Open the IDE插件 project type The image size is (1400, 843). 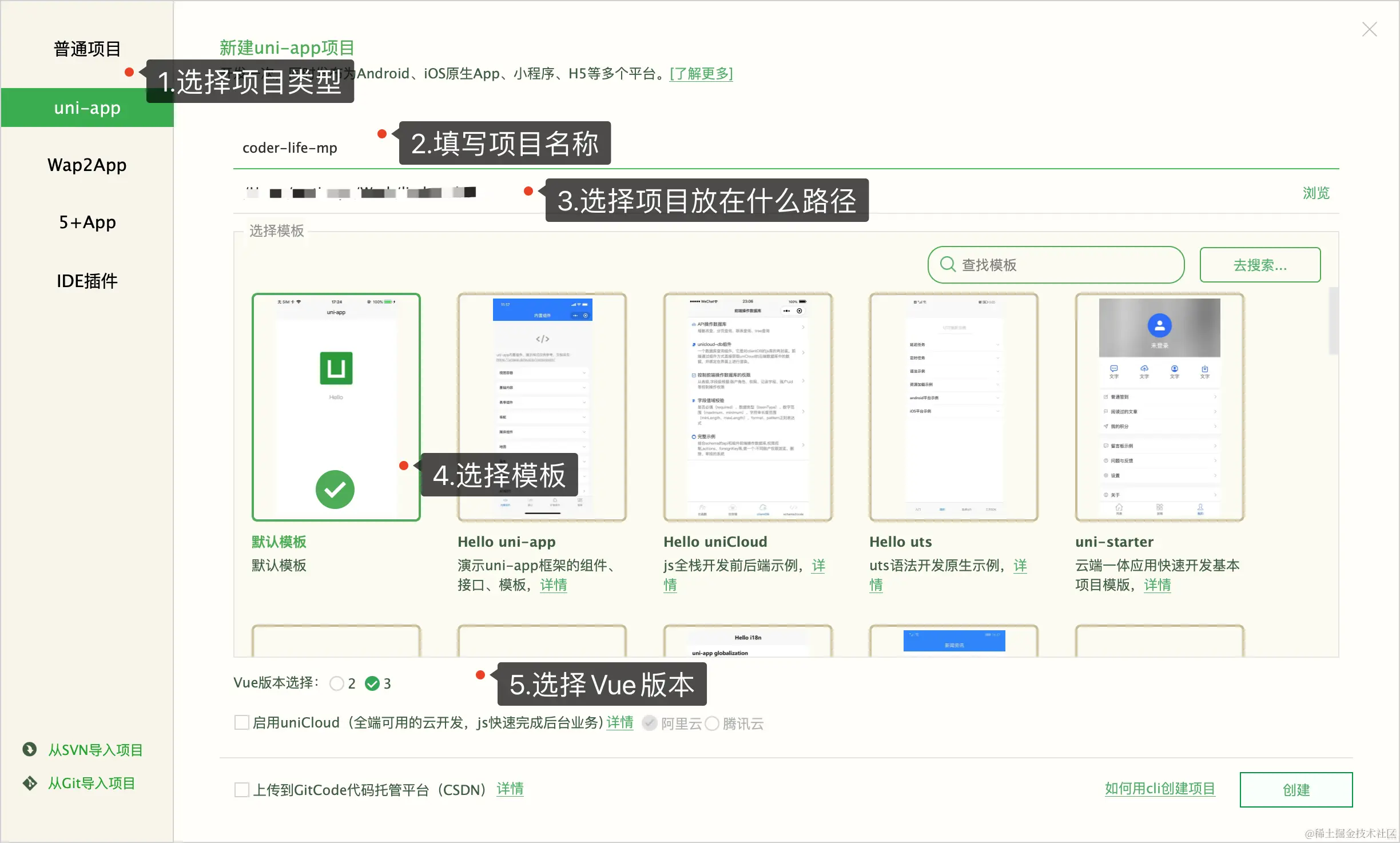[x=87, y=281]
